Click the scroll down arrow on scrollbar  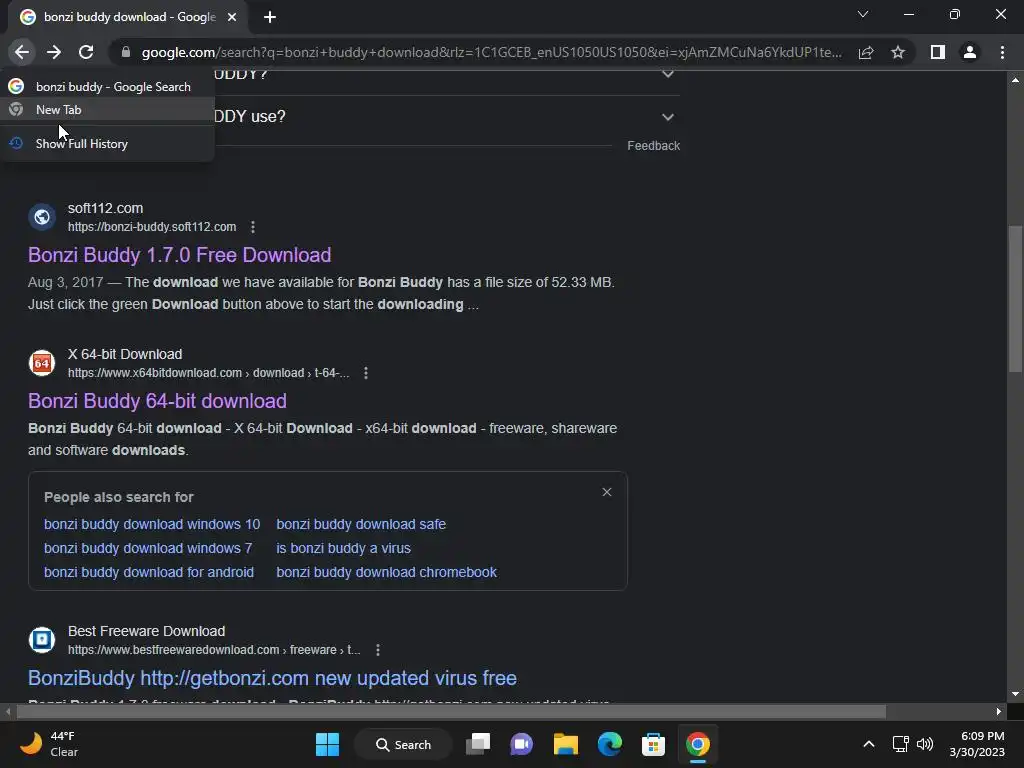click(1015, 694)
